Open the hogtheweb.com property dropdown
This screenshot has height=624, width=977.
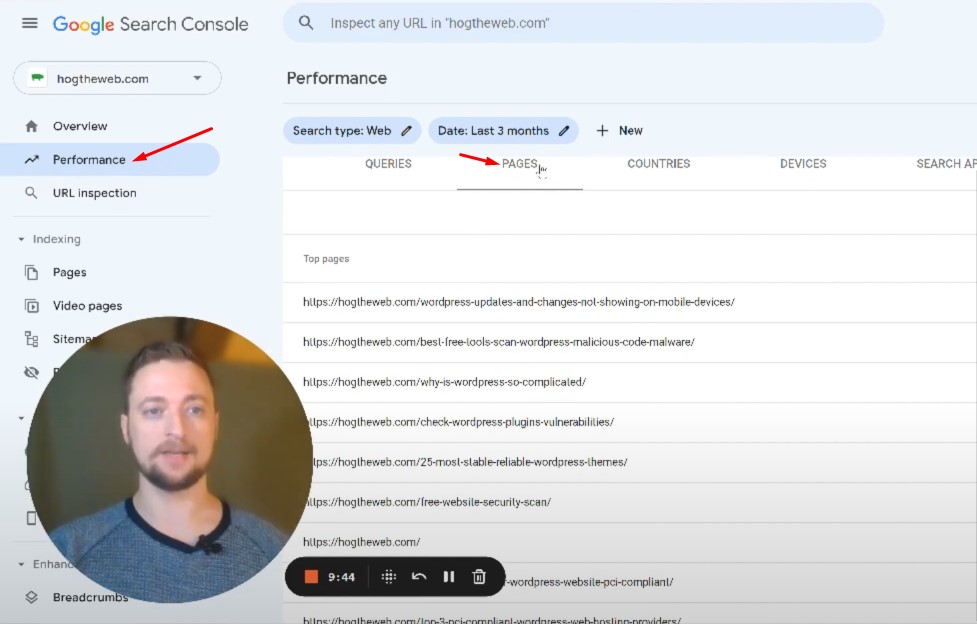point(117,79)
